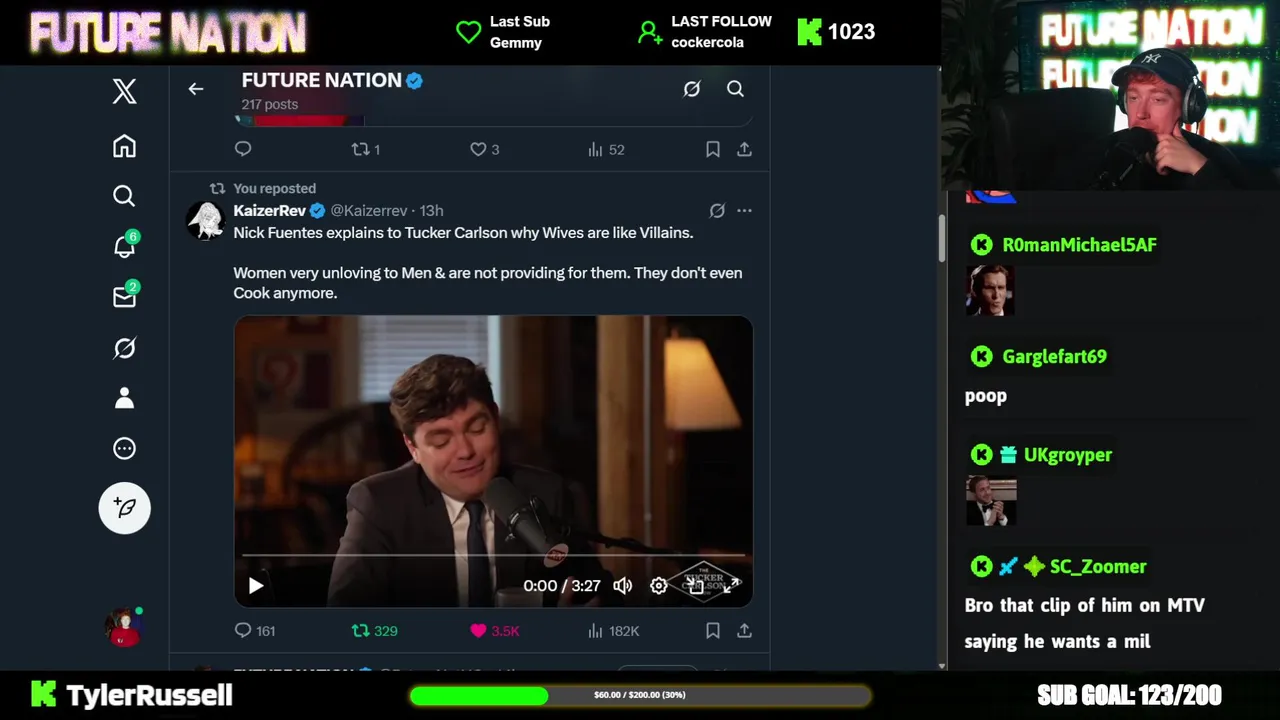Screen dimensions: 1280x720
Task: Reply to the post with 52 views
Action: point(243,149)
